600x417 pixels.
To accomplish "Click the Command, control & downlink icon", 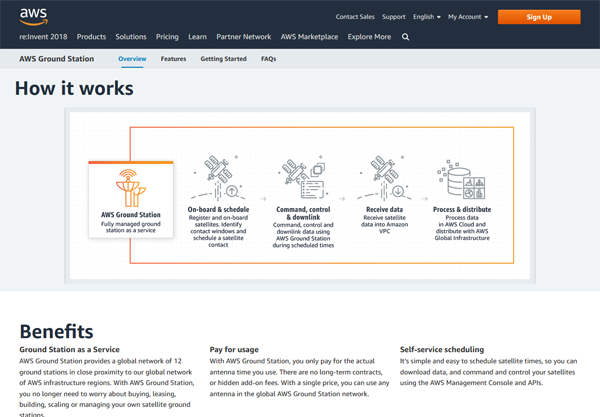I will point(303,178).
